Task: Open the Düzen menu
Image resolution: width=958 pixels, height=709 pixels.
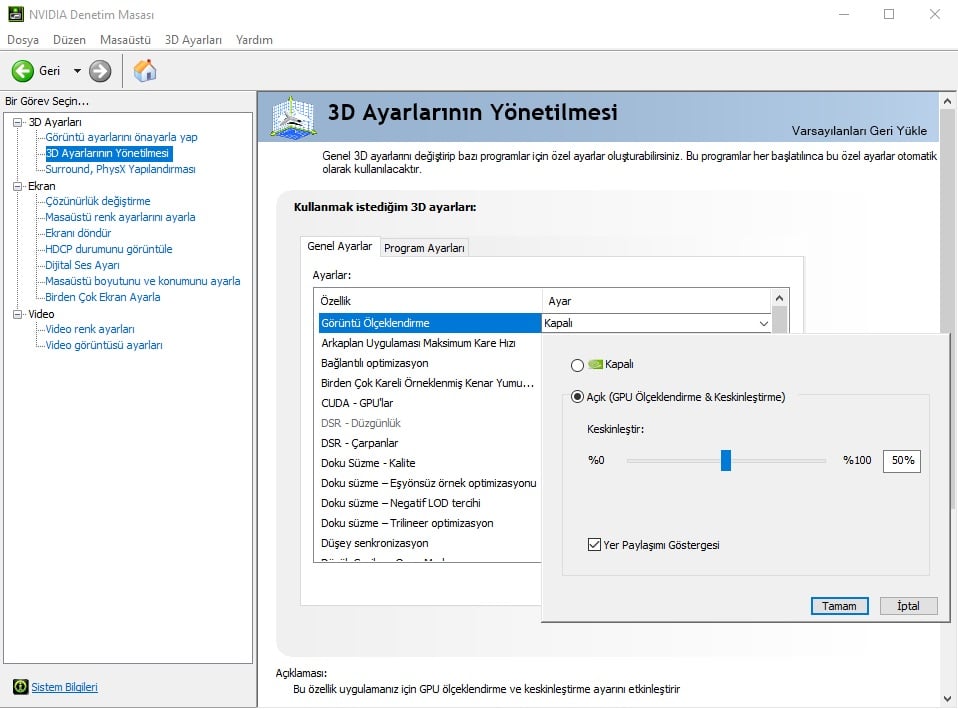Action: pyautogui.click(x=69, y=40)
